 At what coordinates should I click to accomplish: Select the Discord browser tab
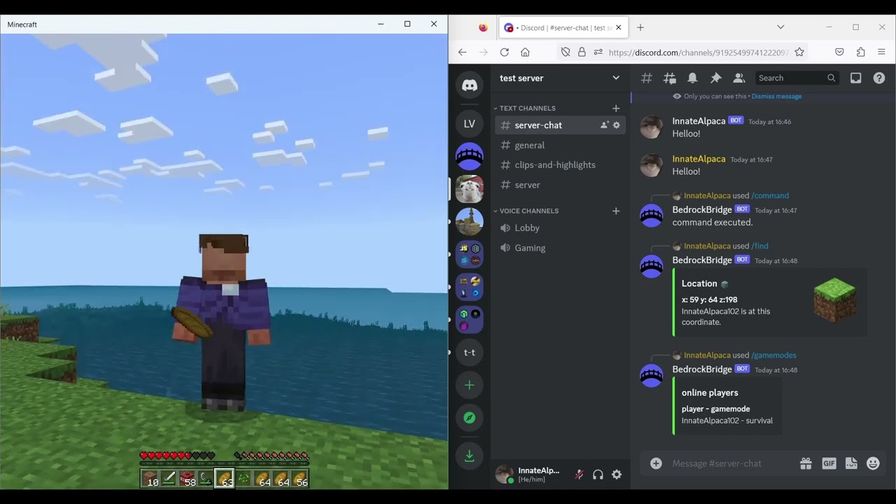click(563, 27)
